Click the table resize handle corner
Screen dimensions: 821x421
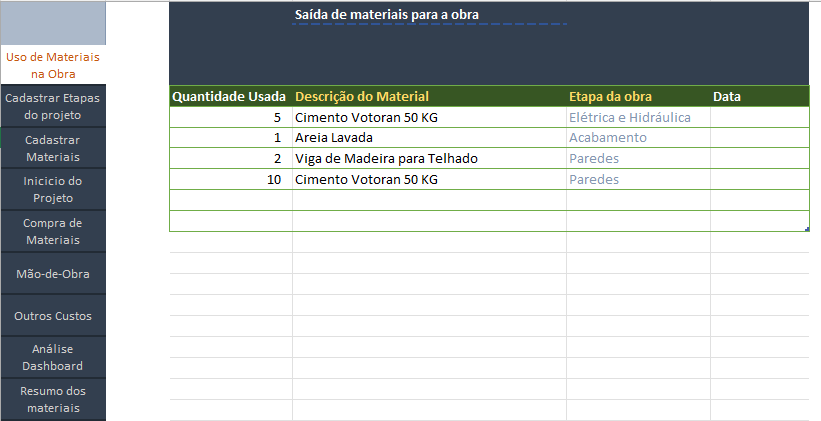[807, 229]
